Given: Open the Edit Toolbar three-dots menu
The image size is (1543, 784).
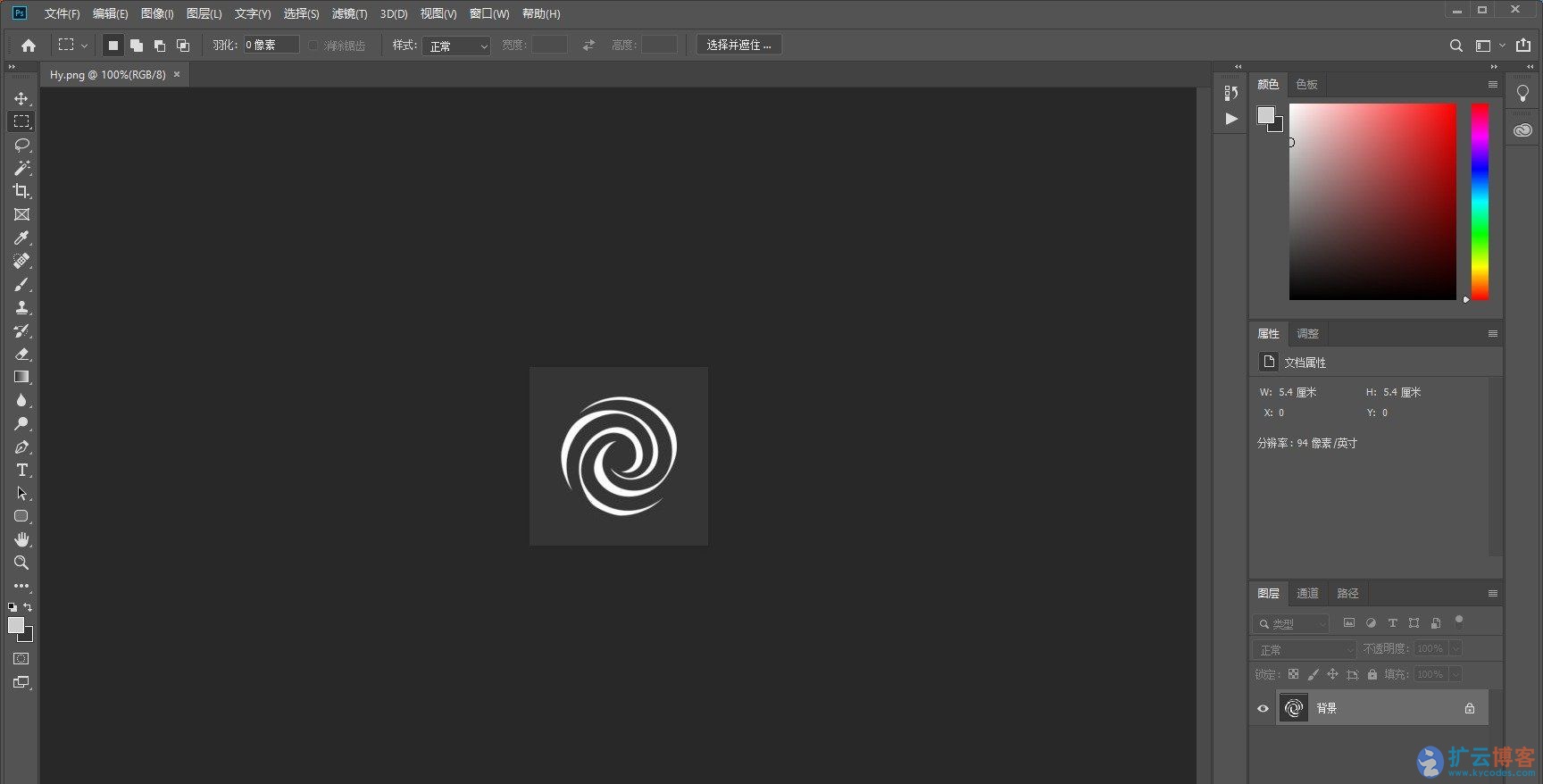Looking at the screenshot, I should 21,586.
